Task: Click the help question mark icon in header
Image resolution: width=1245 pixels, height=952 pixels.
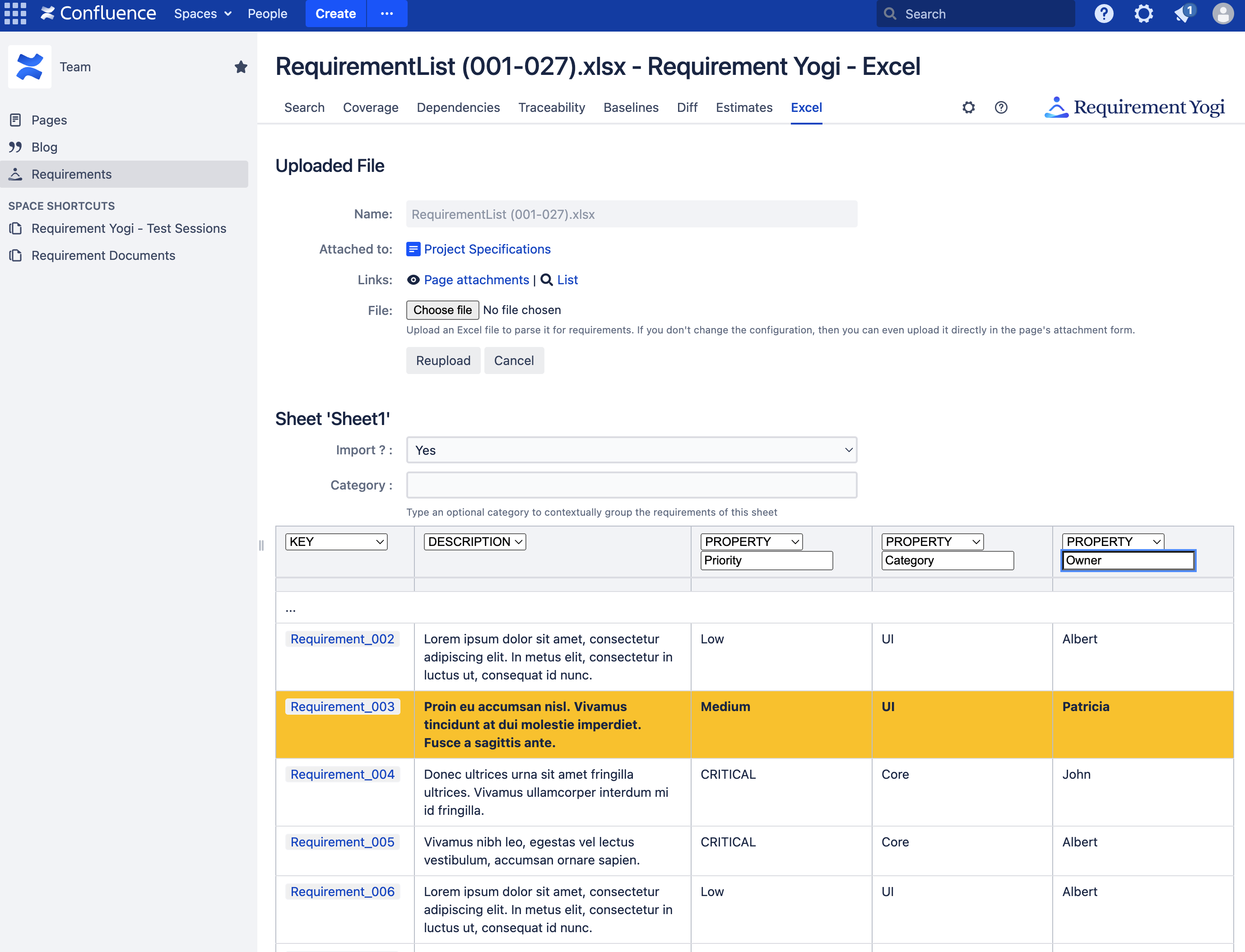Action: point(1103,14)
